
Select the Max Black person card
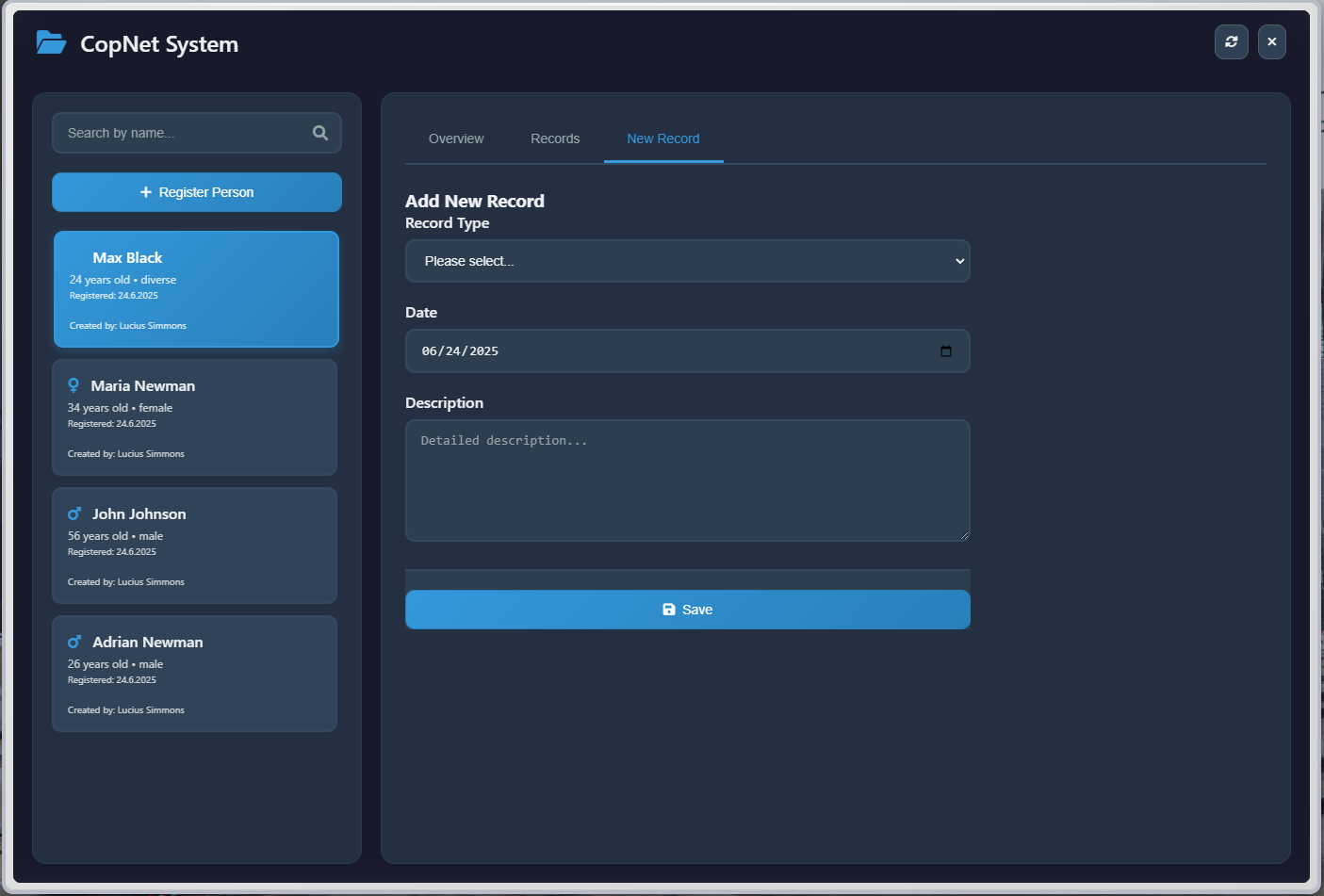[196, 289]
